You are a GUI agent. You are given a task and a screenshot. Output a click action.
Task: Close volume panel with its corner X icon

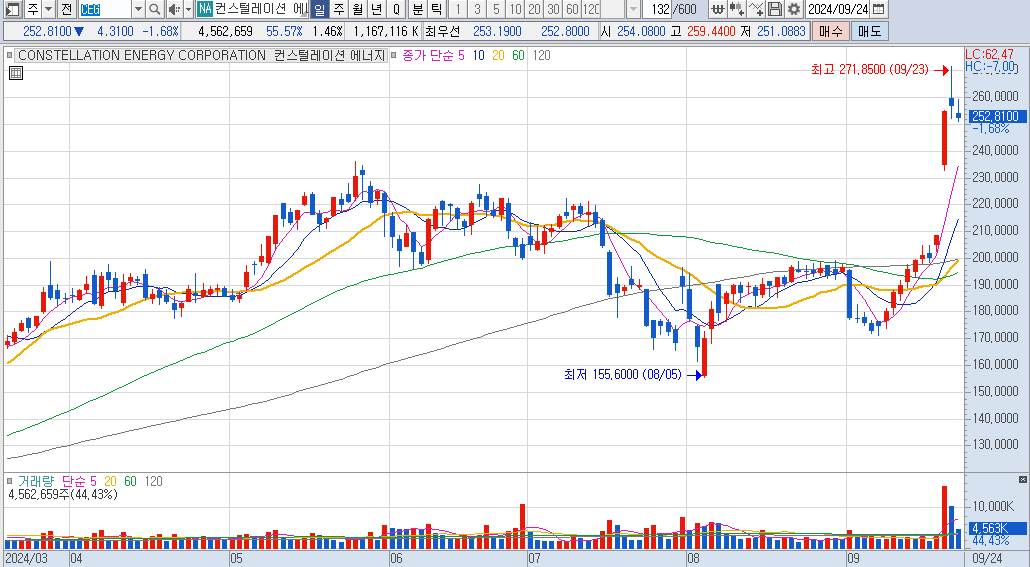point(1023,480)
